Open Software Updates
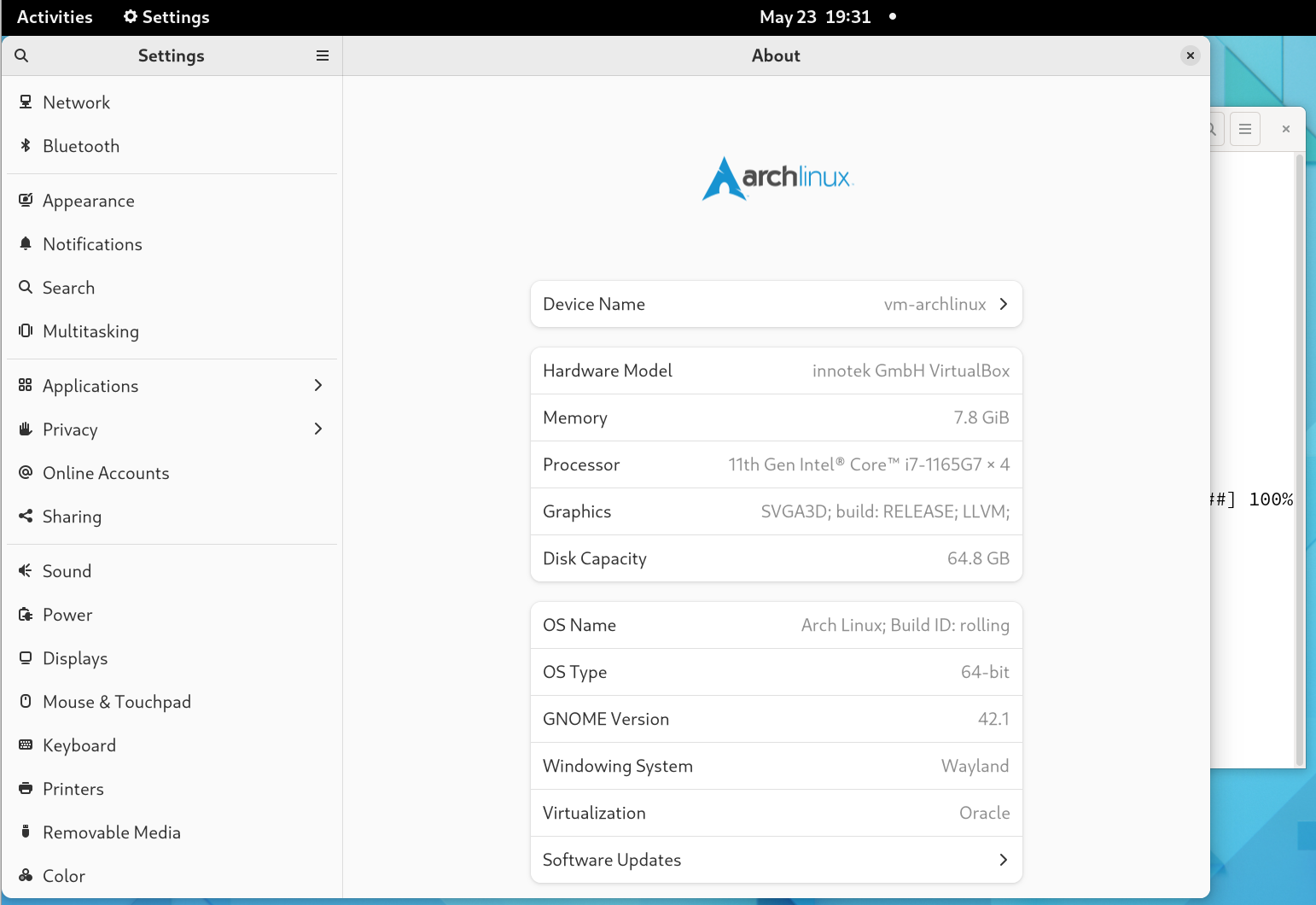The image size is (1316, 905). (x=1003, y=860)
